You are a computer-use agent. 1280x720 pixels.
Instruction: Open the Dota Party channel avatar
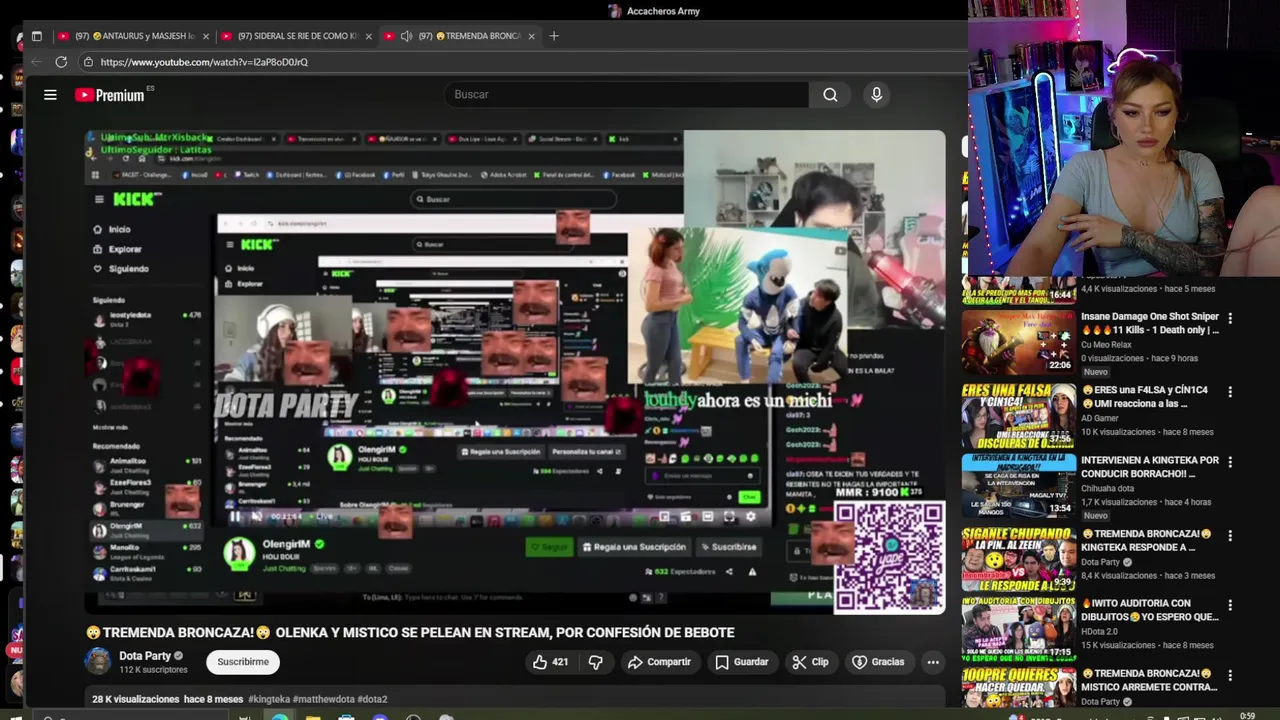tap(98, 661)
